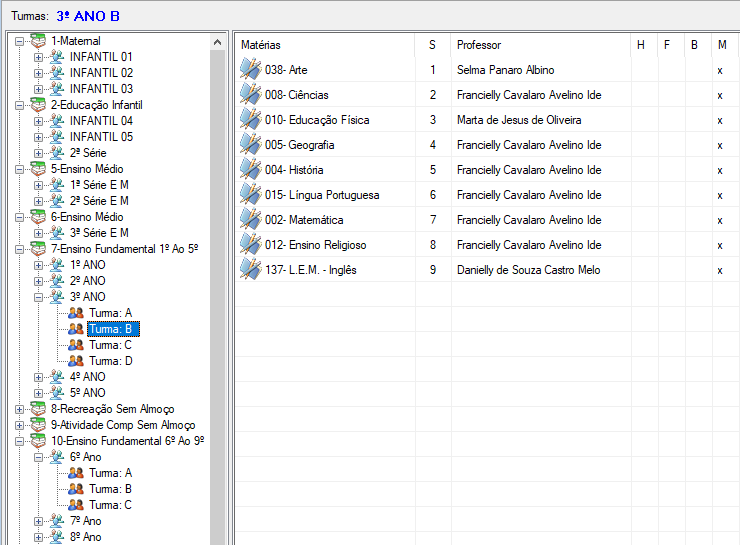Click the class icon beside INFANTIL 04
The height and width of the screenshot is (545, 740).
coord(56,121)
